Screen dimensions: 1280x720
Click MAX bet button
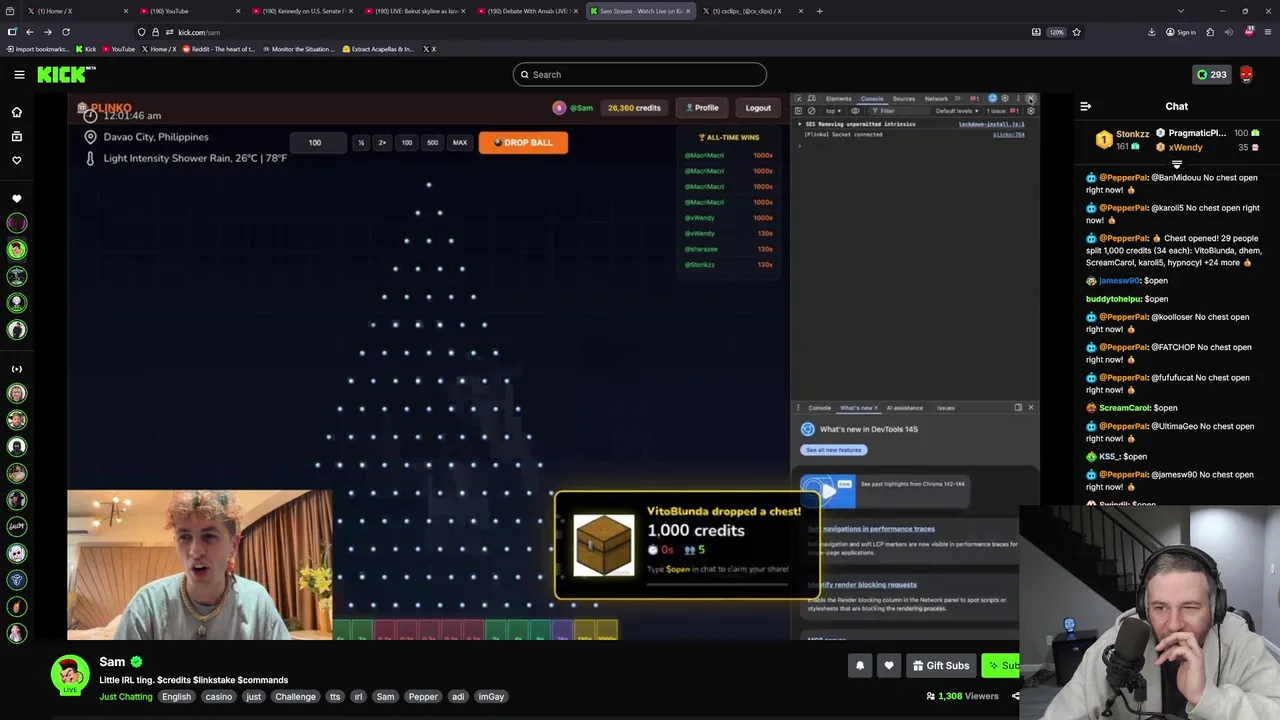pyautogui.click(x=460, y=142)
